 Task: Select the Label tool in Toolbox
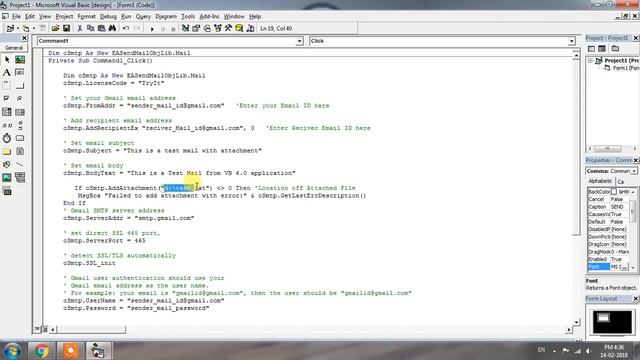7,73
